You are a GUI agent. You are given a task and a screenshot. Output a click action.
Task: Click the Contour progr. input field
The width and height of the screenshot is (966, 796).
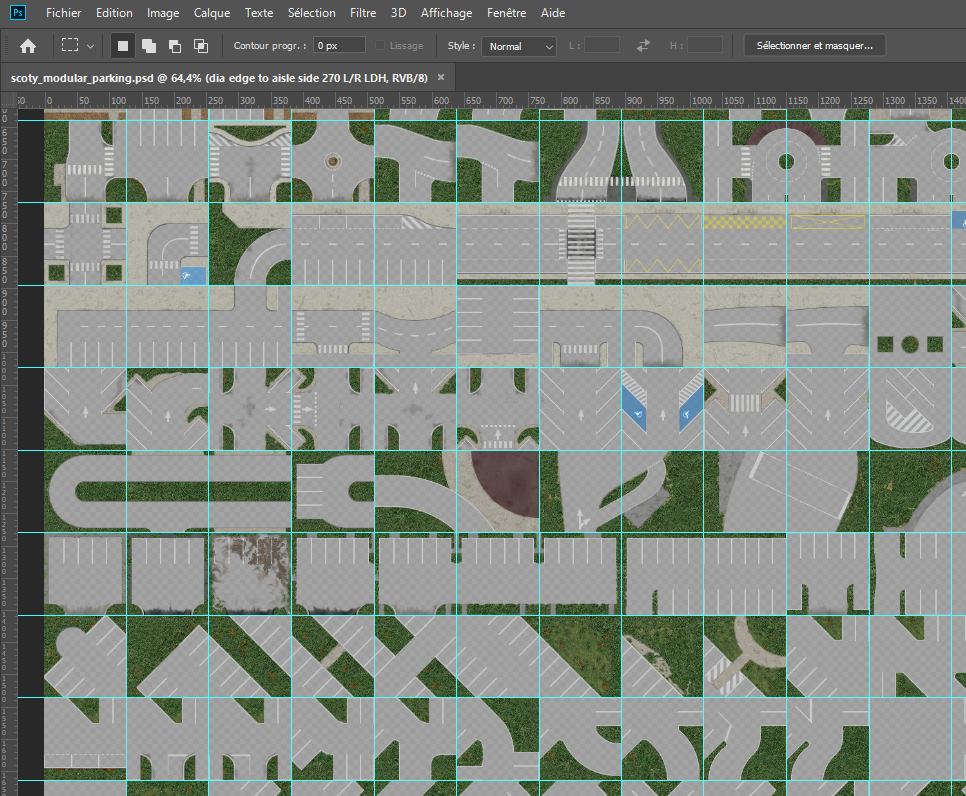[339, 46]
